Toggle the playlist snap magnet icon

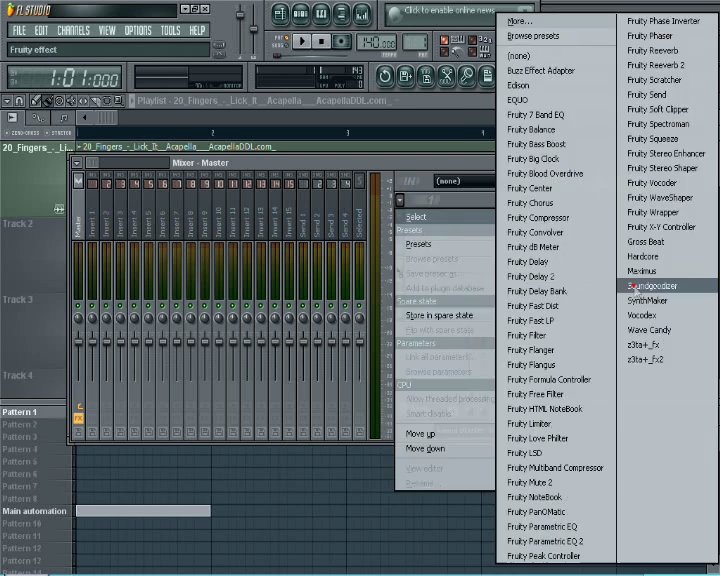19,101
